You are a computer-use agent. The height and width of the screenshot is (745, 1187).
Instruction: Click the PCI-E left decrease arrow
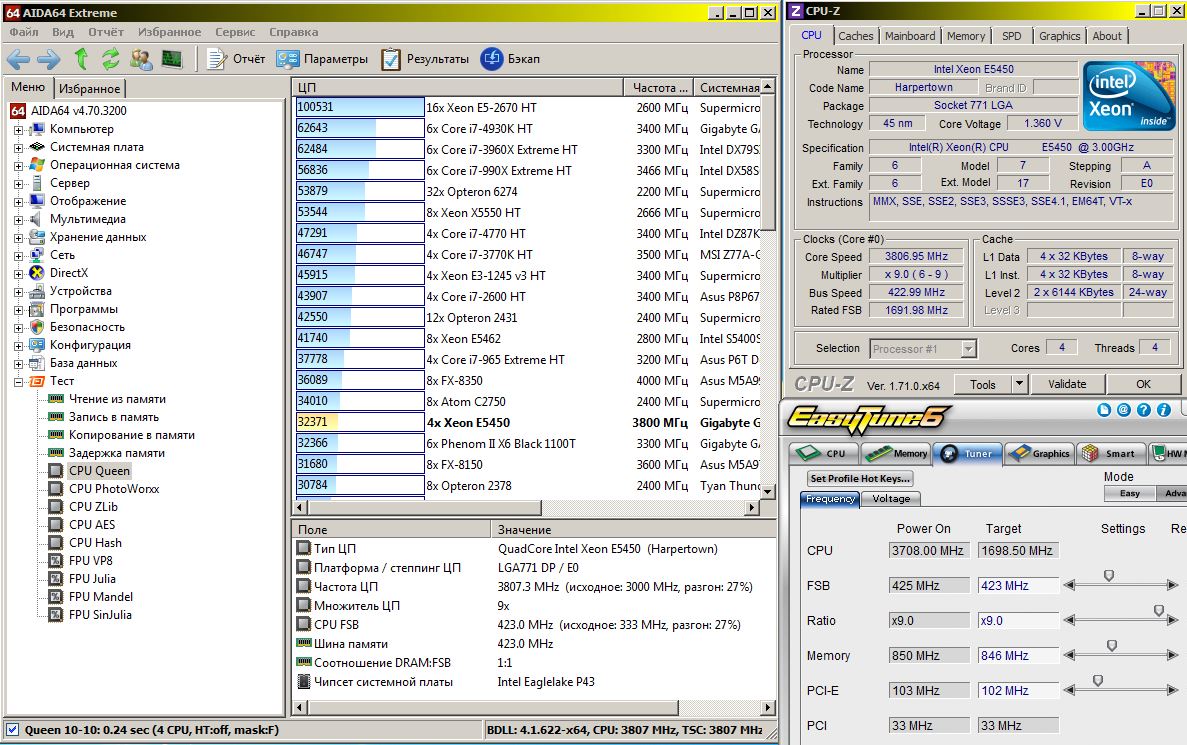[1069, 690]
